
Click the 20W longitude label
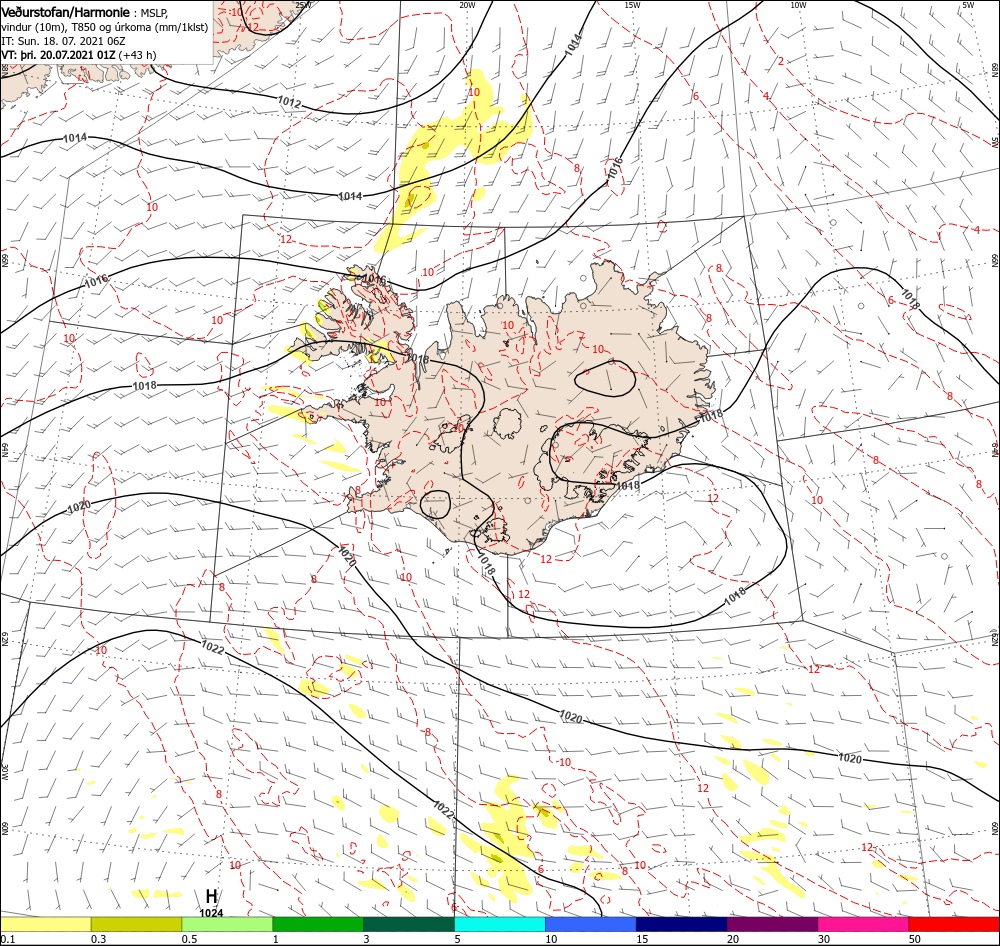click(467, 5)
